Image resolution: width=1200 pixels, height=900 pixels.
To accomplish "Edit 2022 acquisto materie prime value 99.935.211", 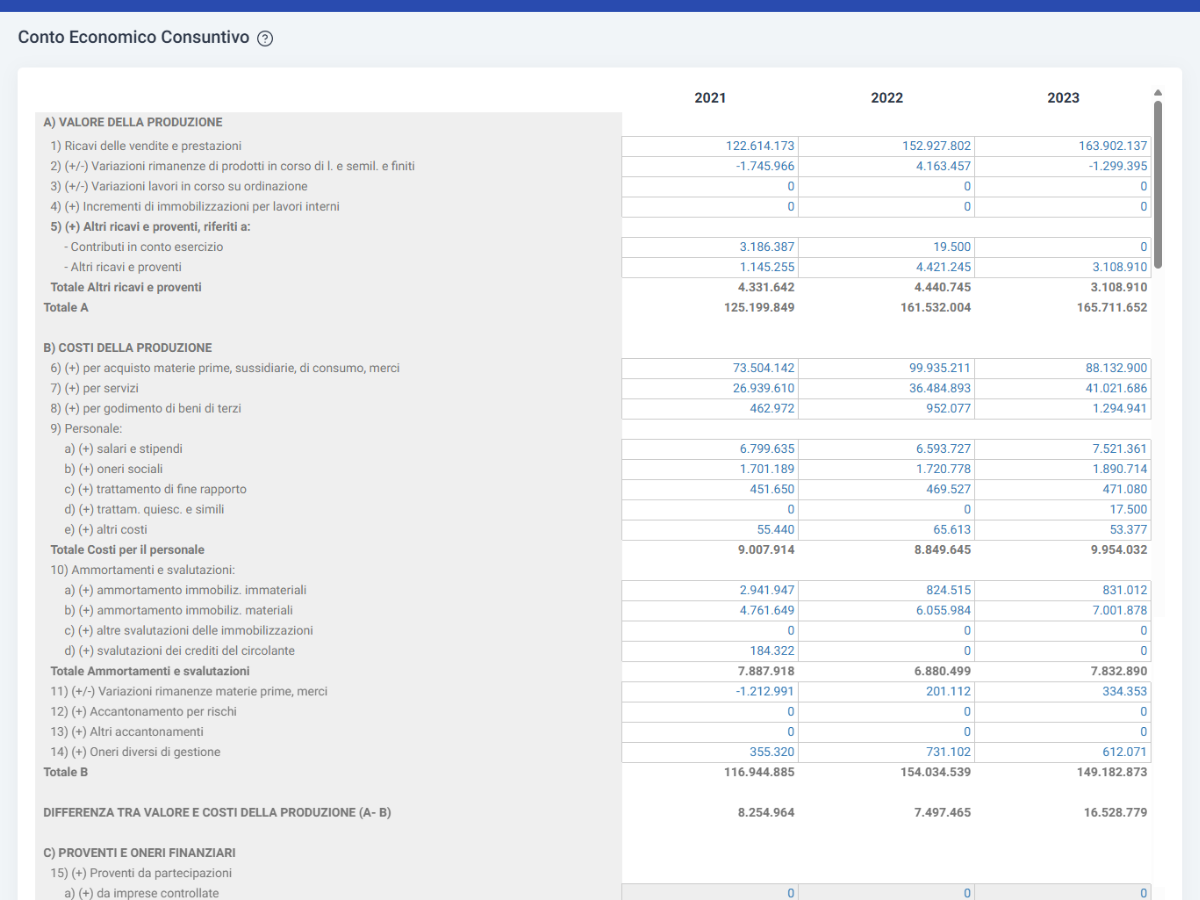I will coord(887,368).
